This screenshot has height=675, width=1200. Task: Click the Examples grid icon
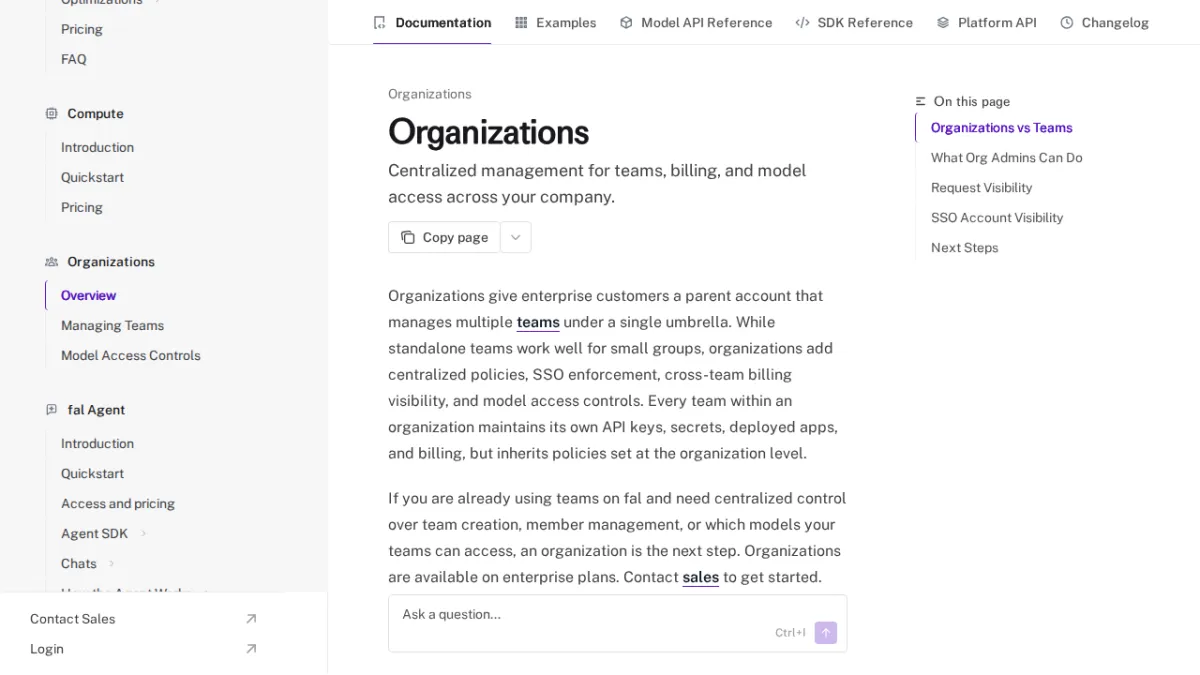(x=521, y=22)
